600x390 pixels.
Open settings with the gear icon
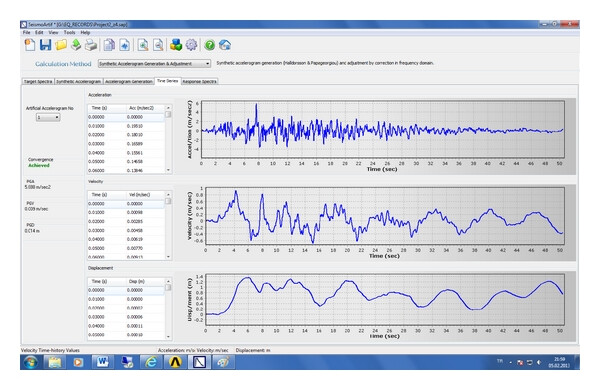[191, 45]
